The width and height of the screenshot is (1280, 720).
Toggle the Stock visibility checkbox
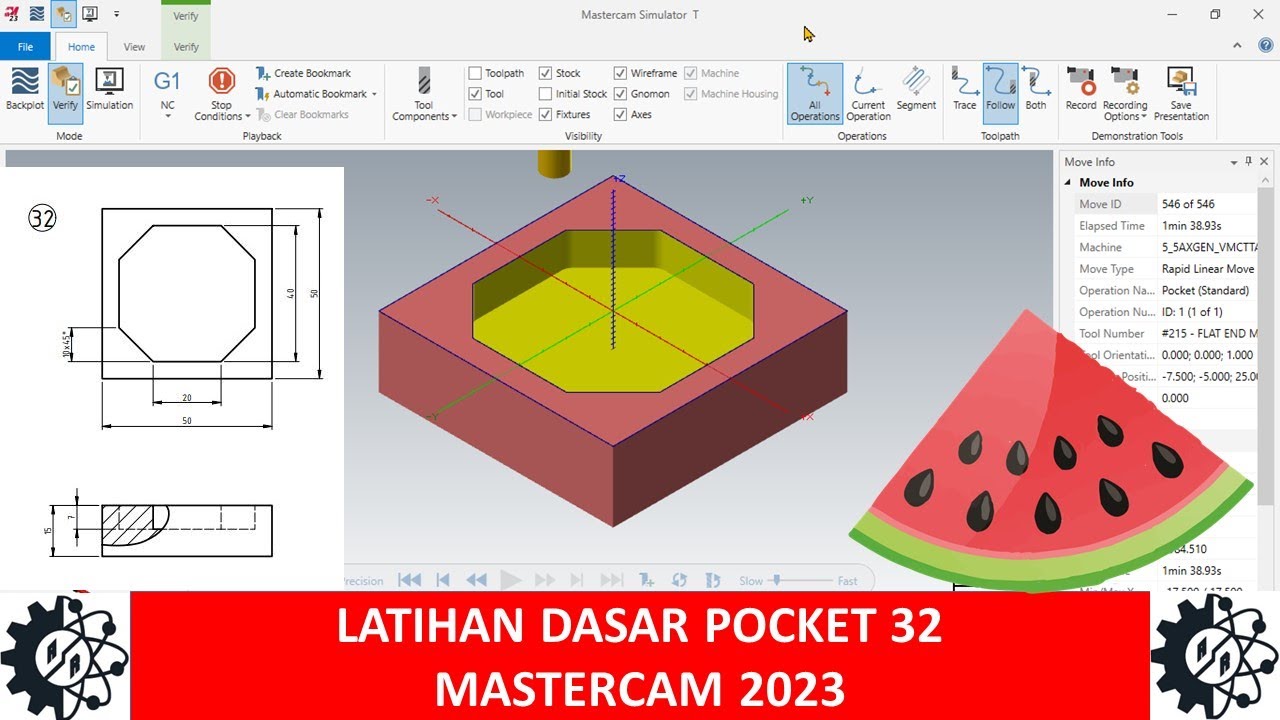click(x=545, y=73)
